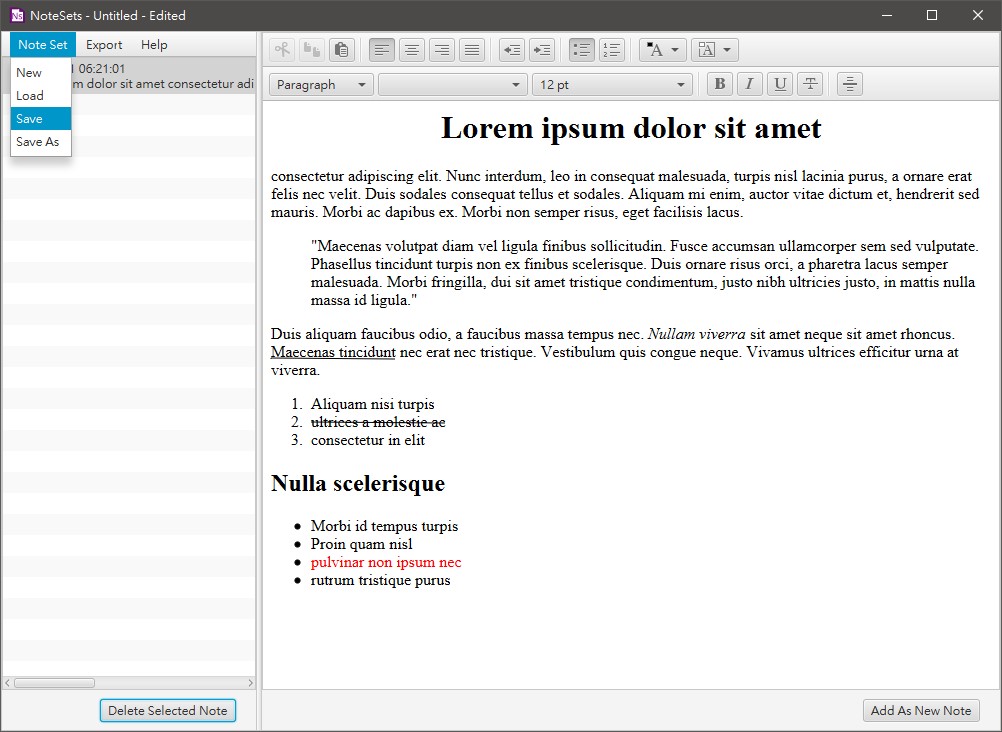The height and width of the screenshot is (732, 1002).
Task: Toggle bold formatting
Action: (719, 85)
